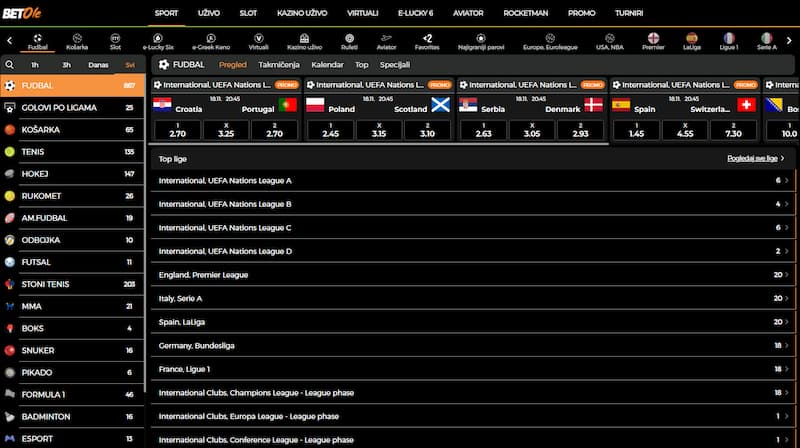Switch to the Kalendar tab
The width and height of the screenshot is (800, 448).
tap(327, 65)
